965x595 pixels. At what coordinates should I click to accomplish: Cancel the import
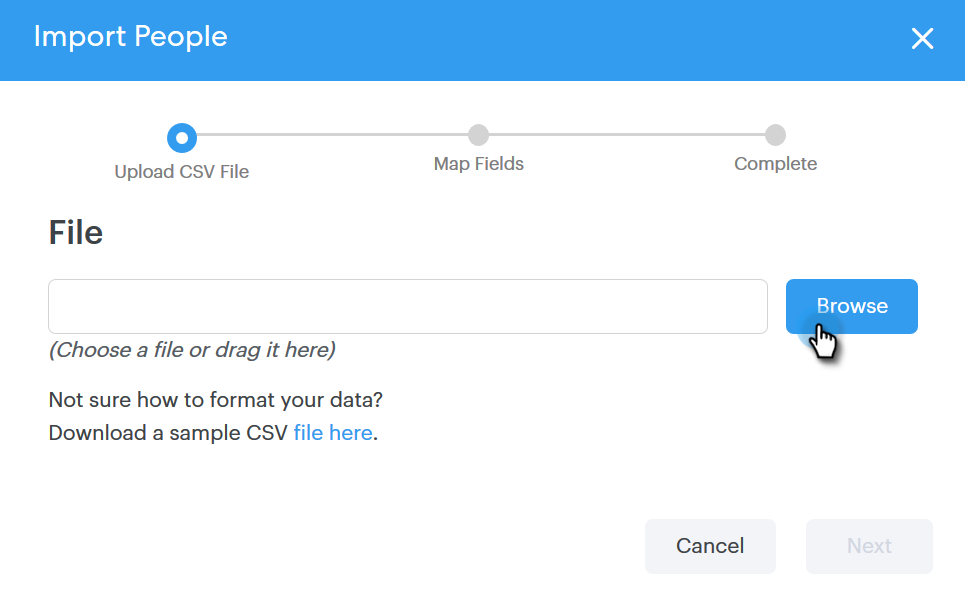coord(710,546)
